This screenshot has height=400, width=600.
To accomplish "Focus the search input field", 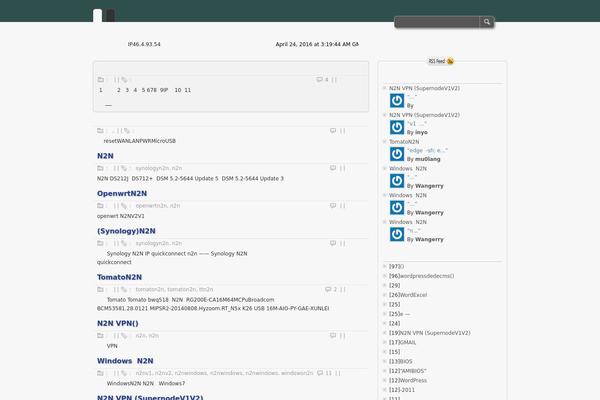I will 437,22.
